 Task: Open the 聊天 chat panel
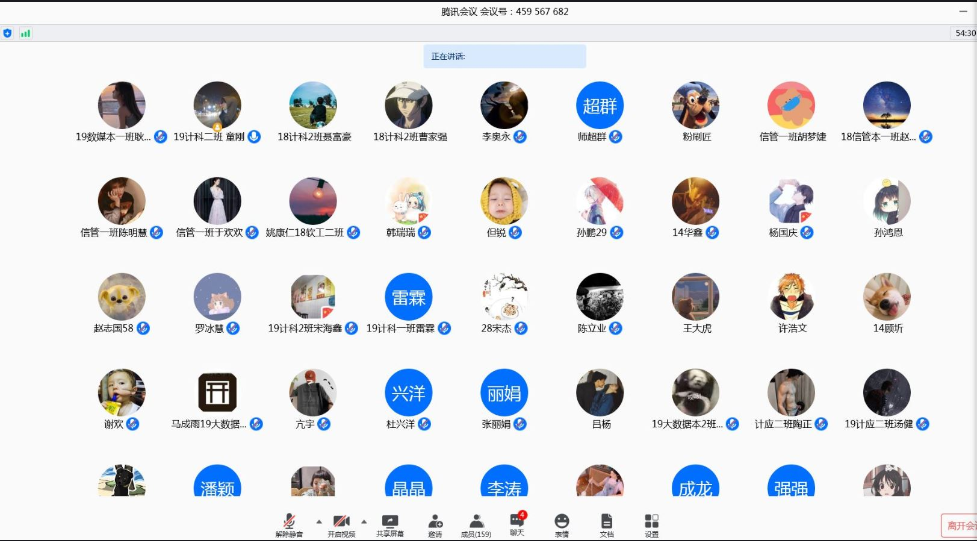(516, 525)
